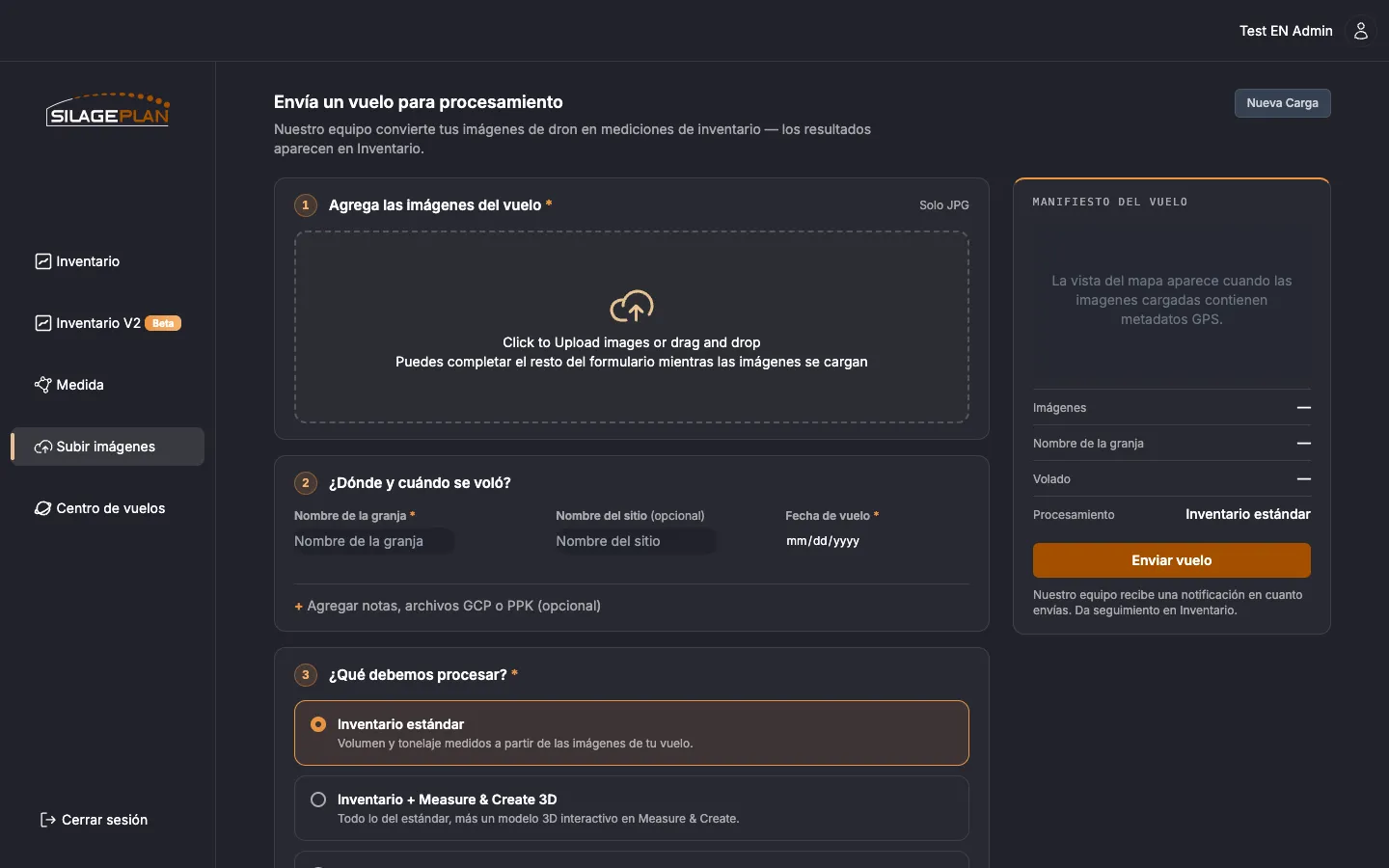Go to Inventario V2
This screenshot has height=868, width=1389.
(x=108, y=323)
